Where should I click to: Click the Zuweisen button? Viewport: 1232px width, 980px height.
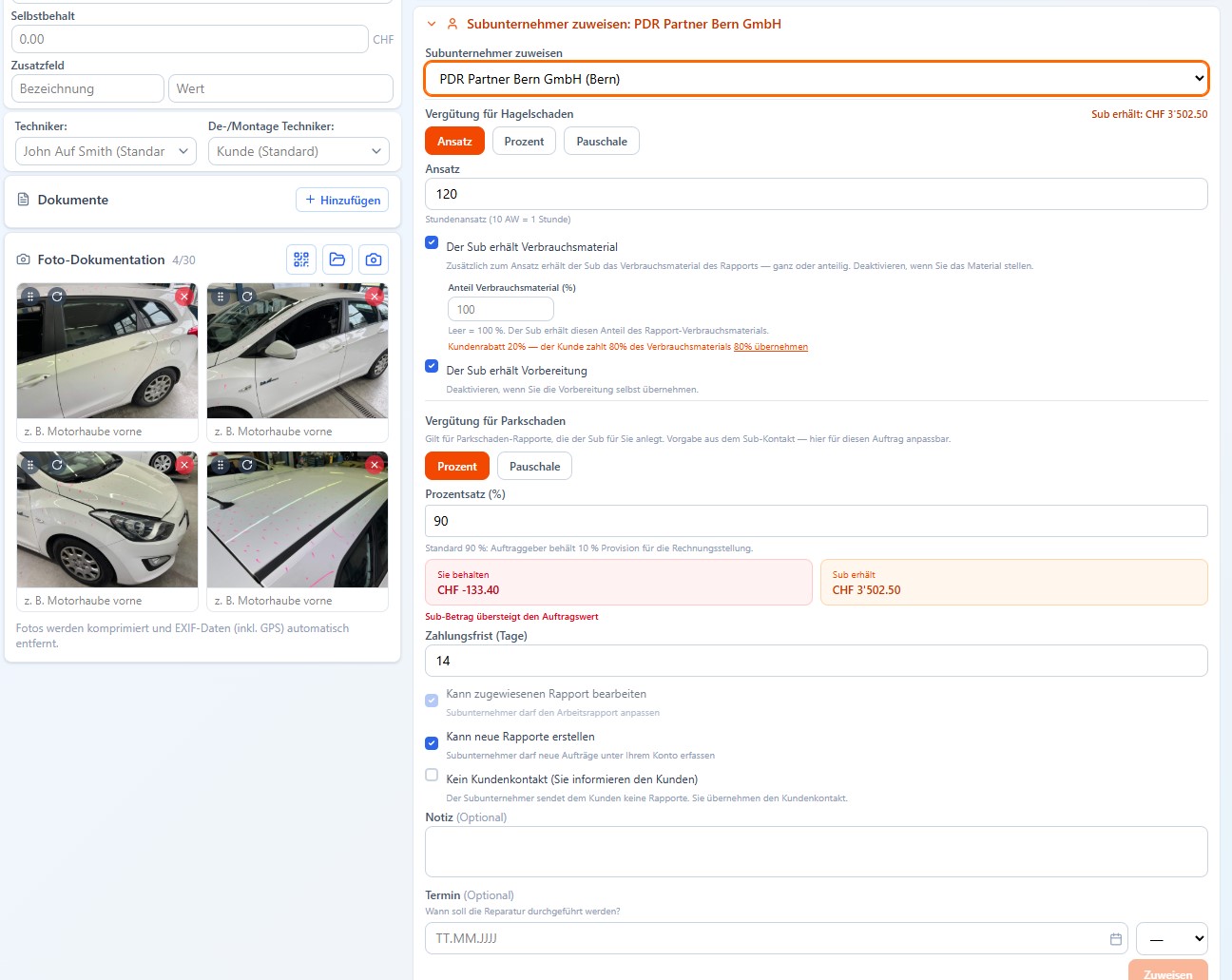(x=1168, y=971)
